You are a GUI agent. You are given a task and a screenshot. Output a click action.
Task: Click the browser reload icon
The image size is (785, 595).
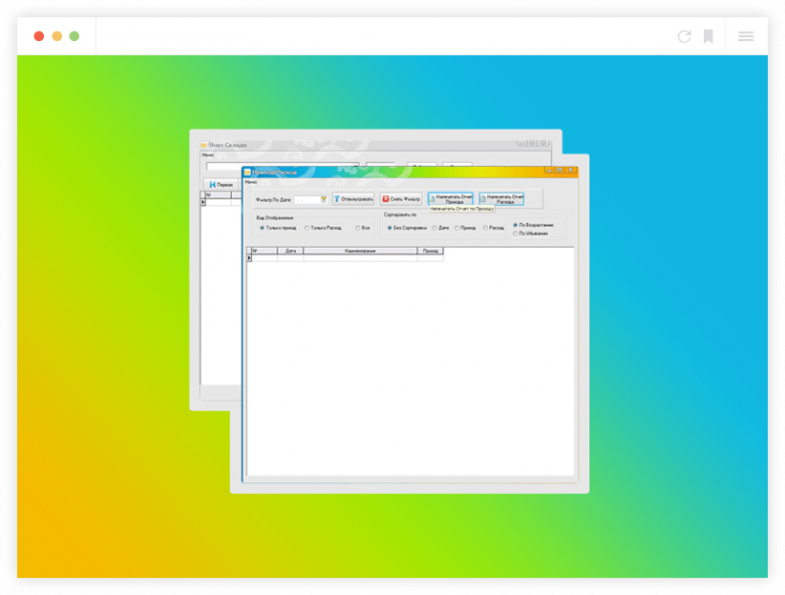684,36
